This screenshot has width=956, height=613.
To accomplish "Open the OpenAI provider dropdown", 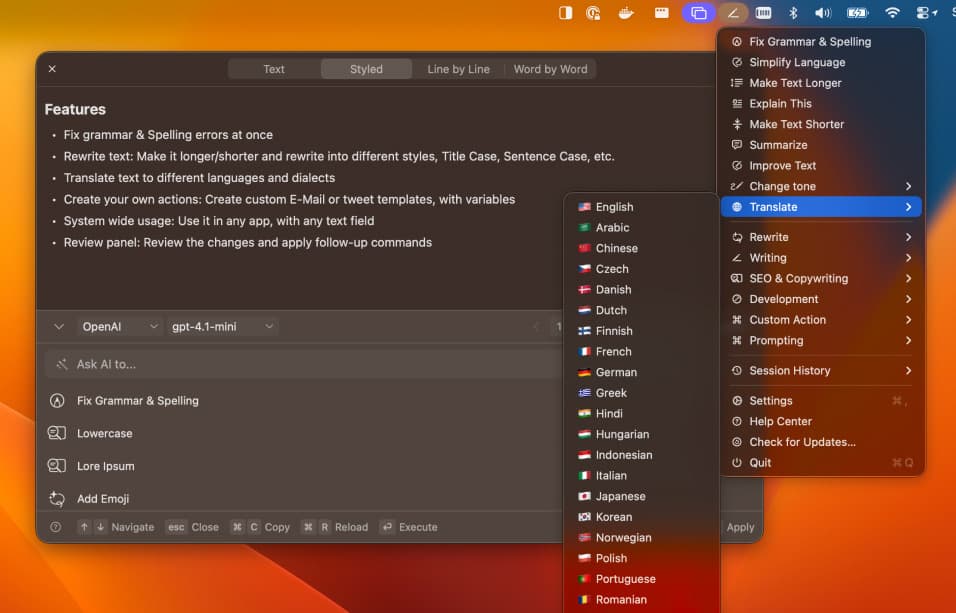I will coord(120,327).
